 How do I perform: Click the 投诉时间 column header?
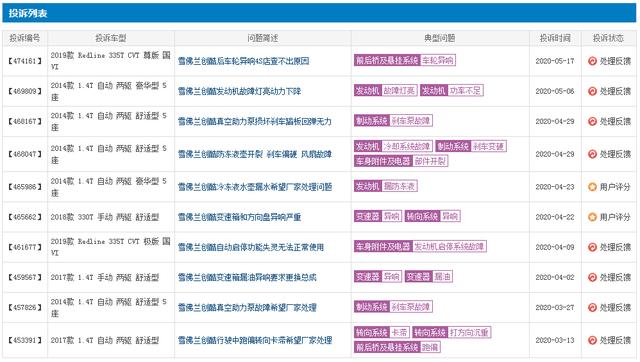pos(555,38)
